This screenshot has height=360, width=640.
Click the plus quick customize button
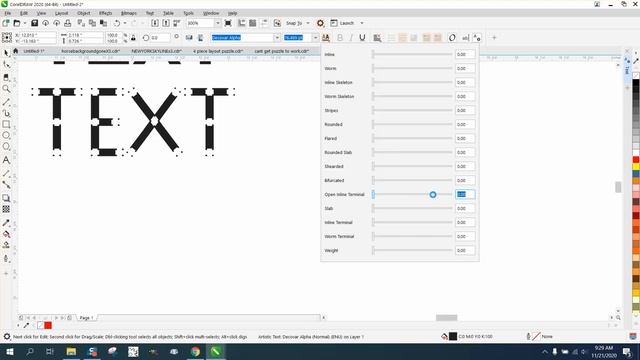pos(494,38)
